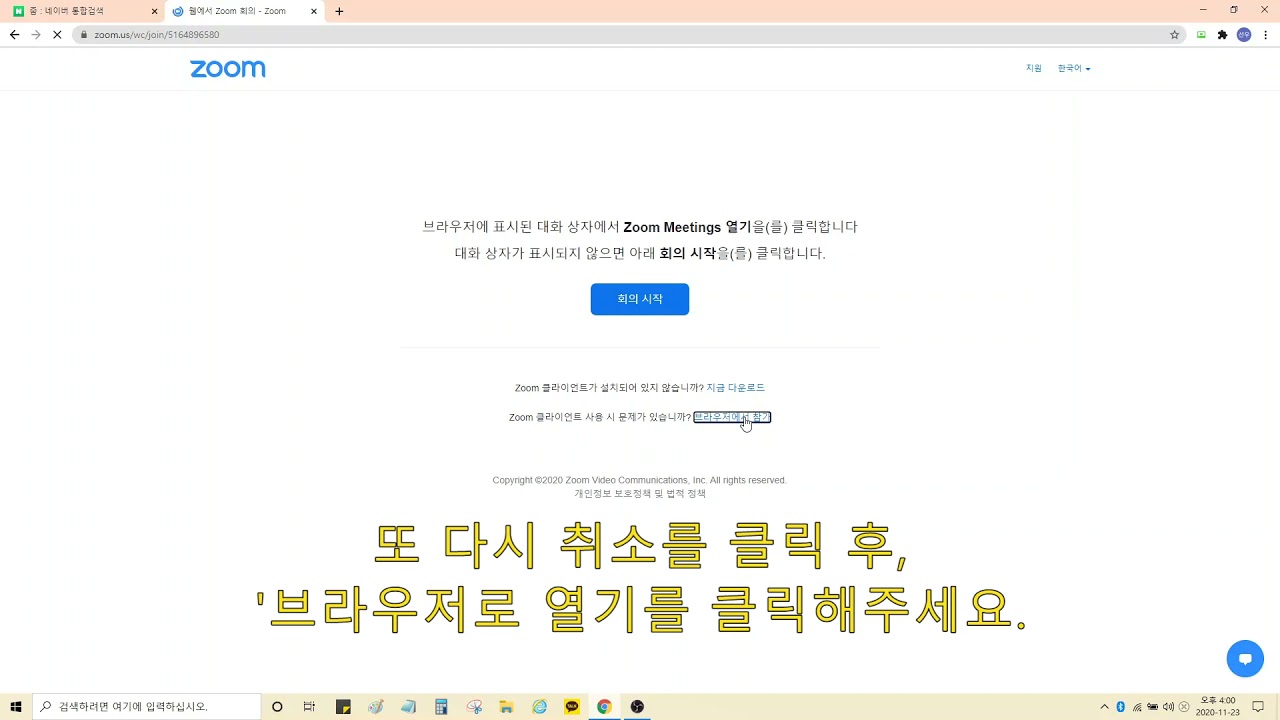Open Cortana circle icon on taskbar

coord(277,707)
